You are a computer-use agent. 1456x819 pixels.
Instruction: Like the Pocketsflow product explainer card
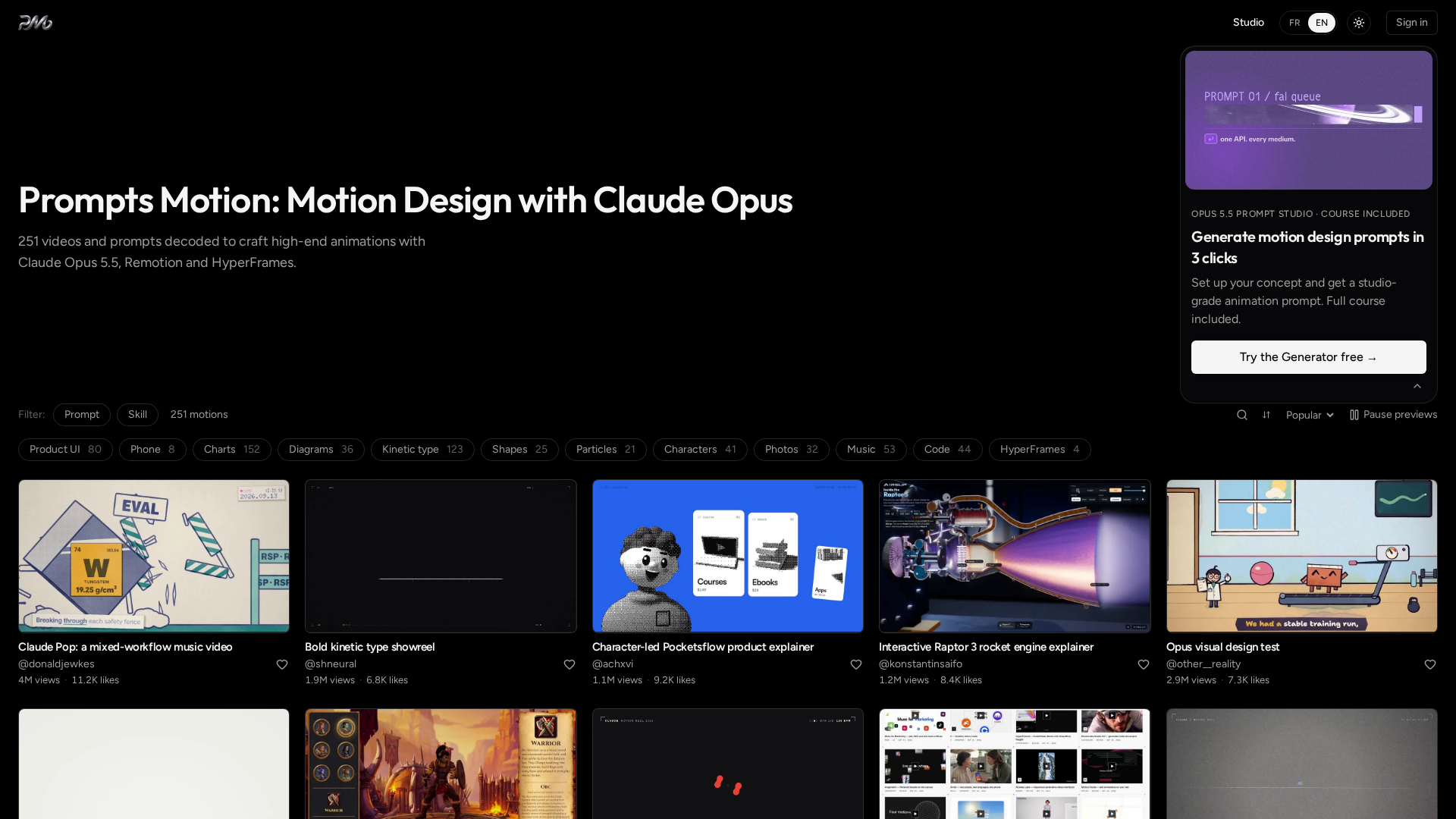(856, 664)
